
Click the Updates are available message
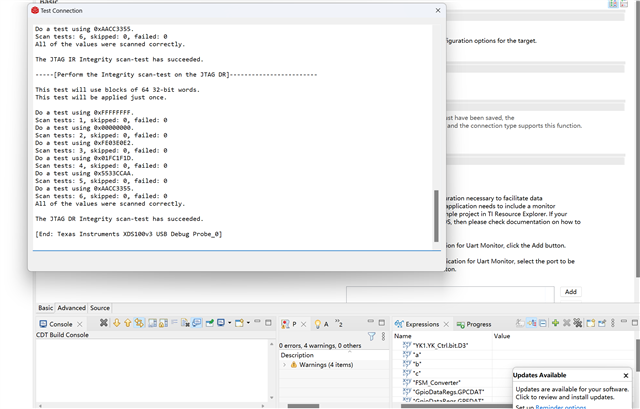coord(571,393)
